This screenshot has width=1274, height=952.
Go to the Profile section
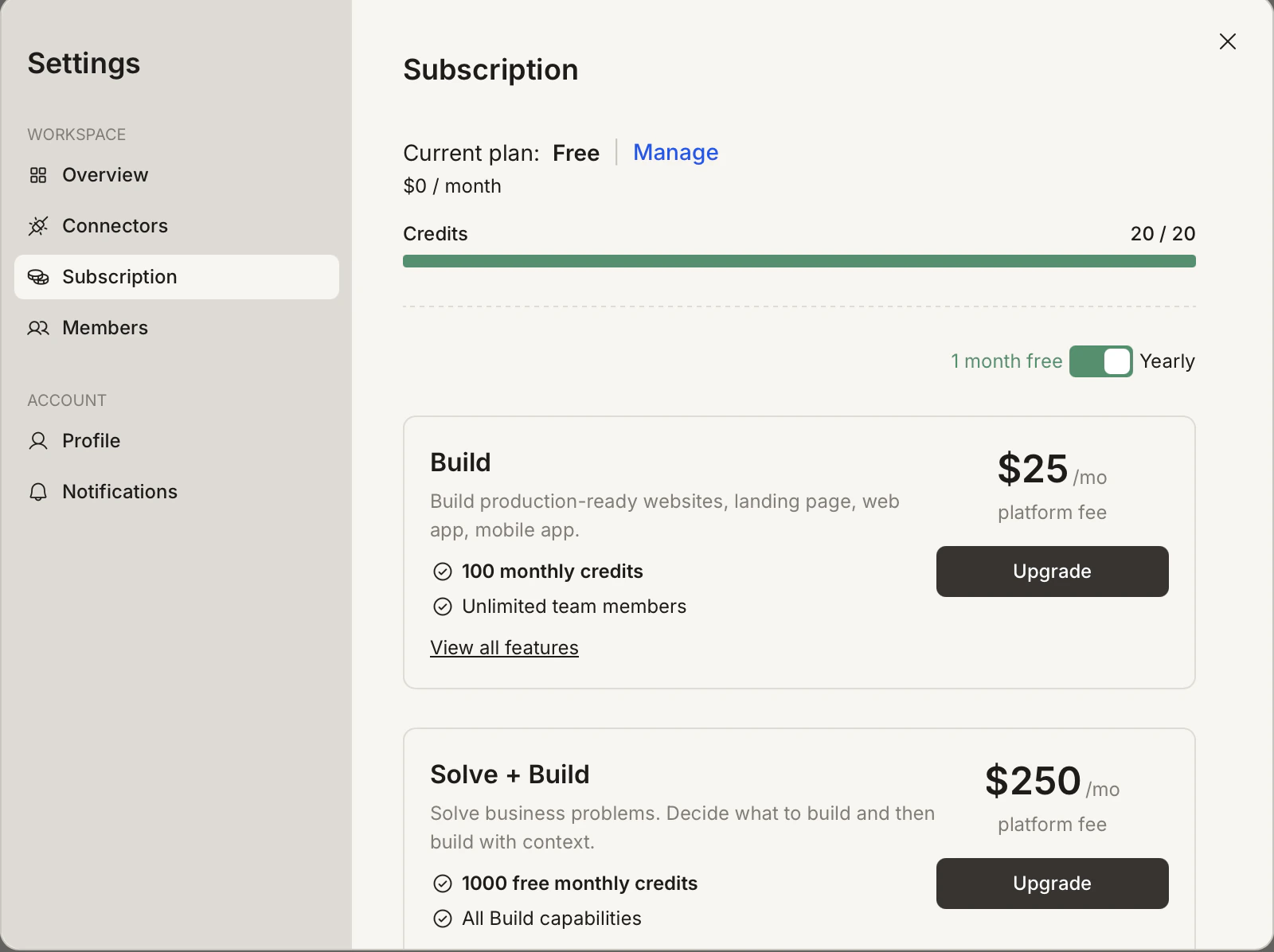91,441
